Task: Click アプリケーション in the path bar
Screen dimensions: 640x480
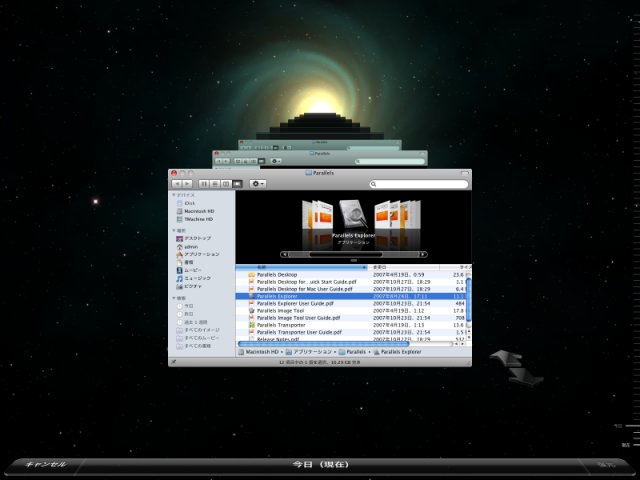Action: [x=309, y=352]
